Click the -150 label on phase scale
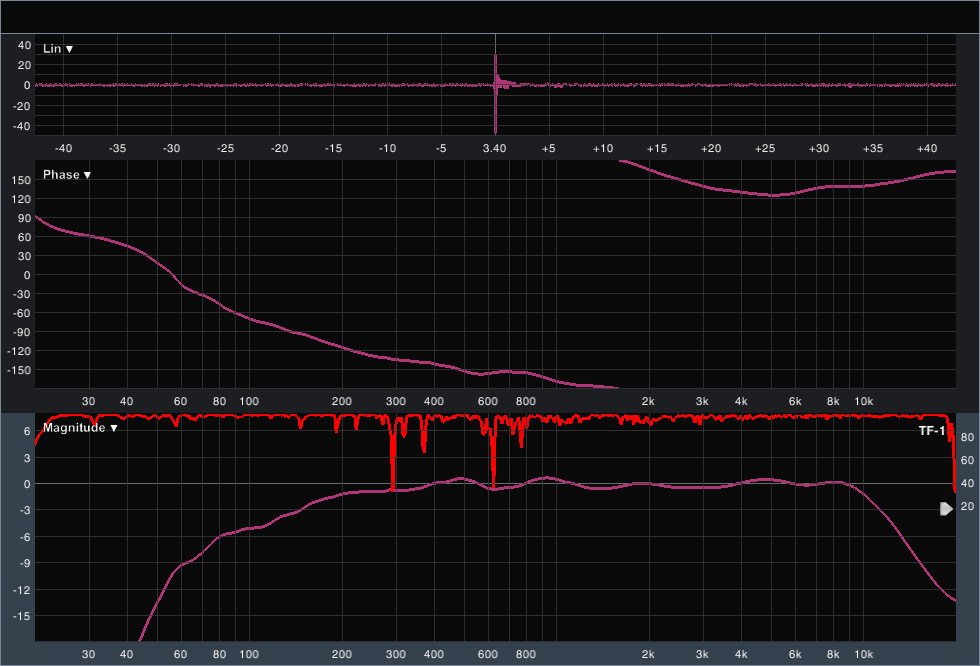Screen dimensions: 980x666 19,370
